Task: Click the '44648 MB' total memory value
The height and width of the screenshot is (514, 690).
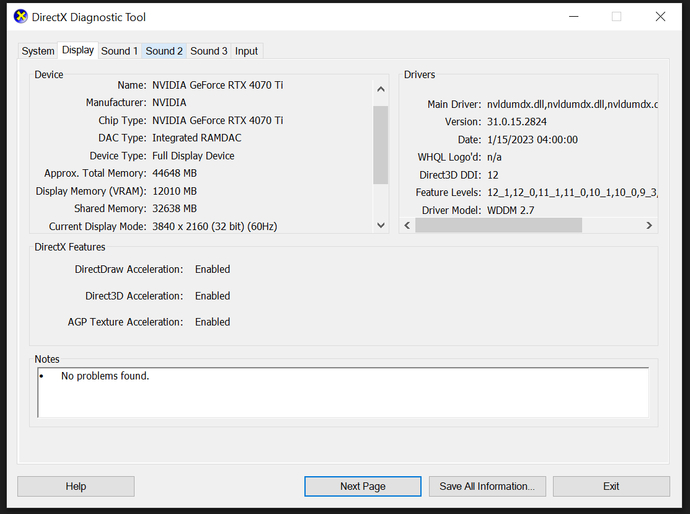Action: [x=174, y=173]
